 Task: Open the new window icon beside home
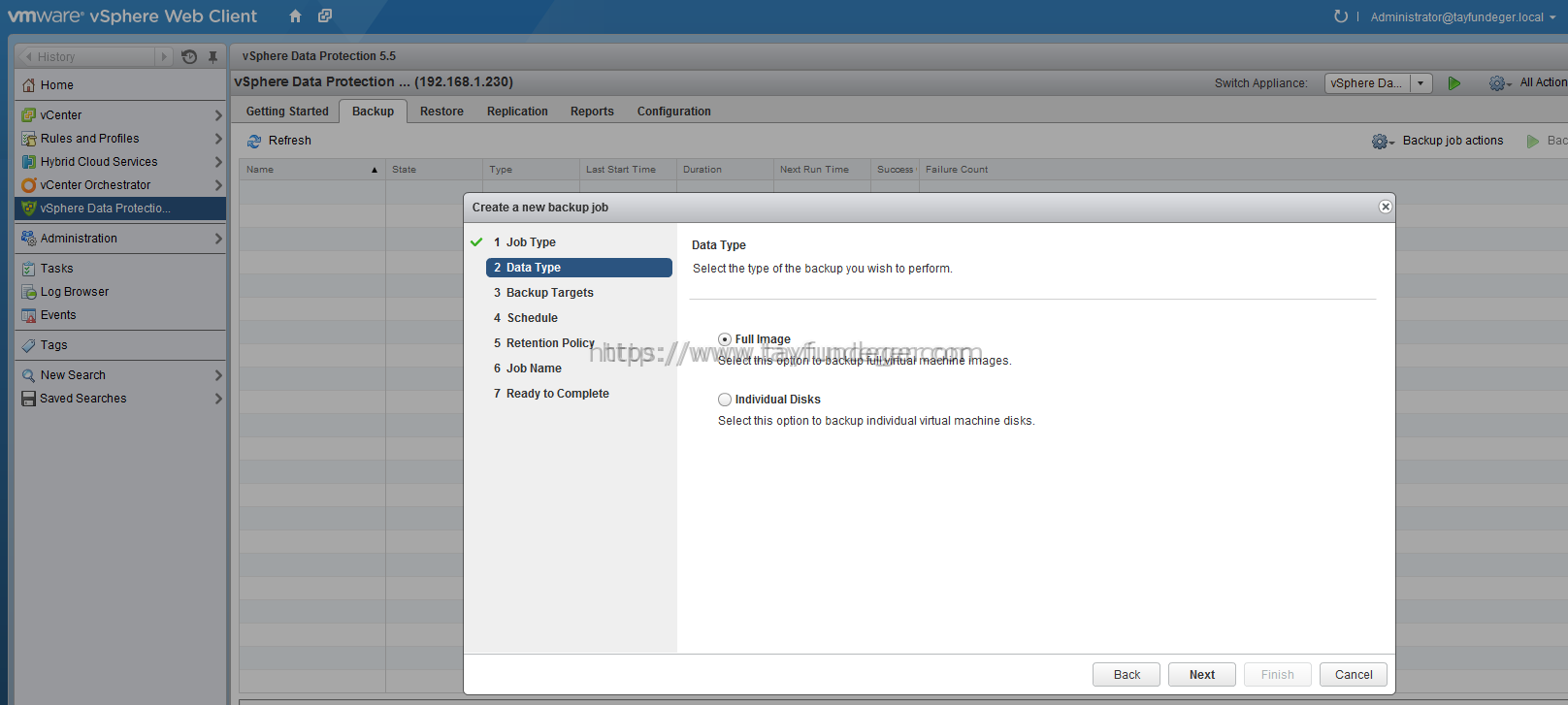click(x=325, y=16)
